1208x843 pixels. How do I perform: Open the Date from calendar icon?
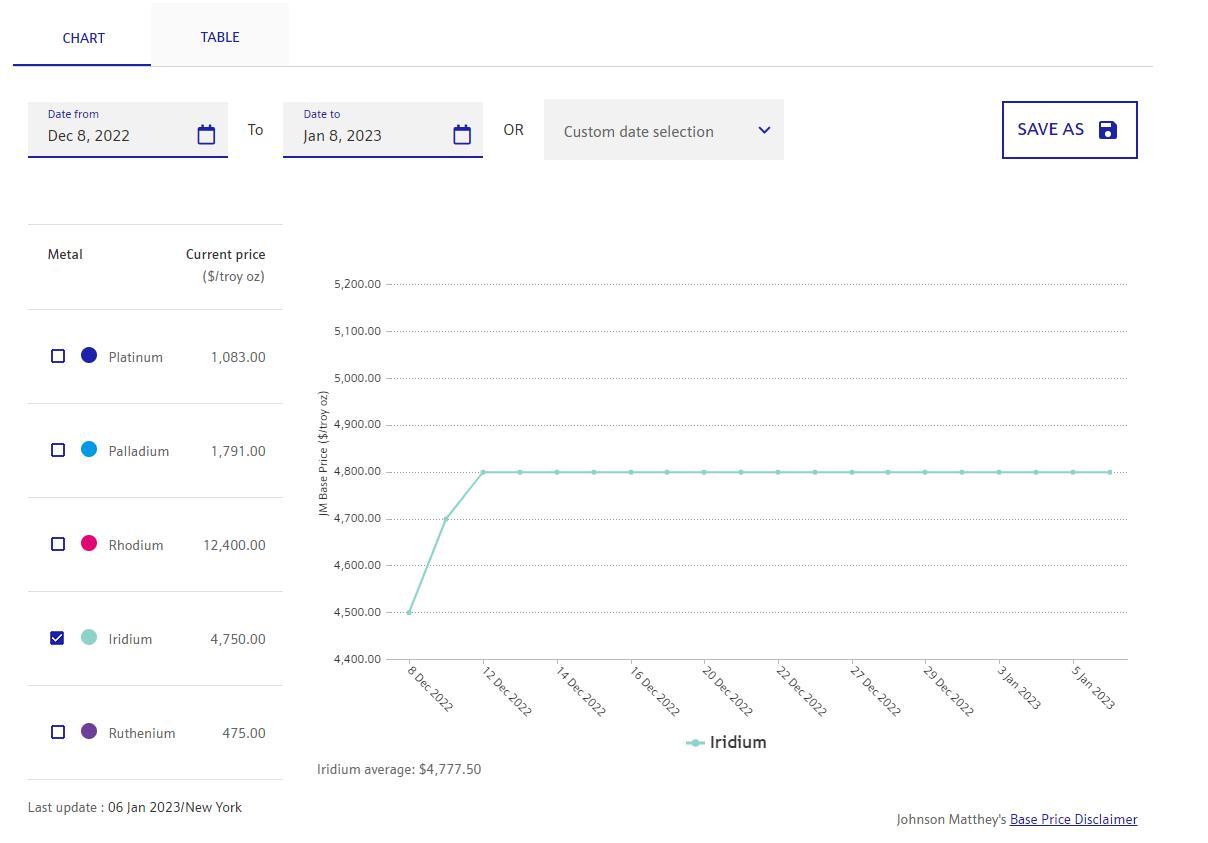[206, 135]
